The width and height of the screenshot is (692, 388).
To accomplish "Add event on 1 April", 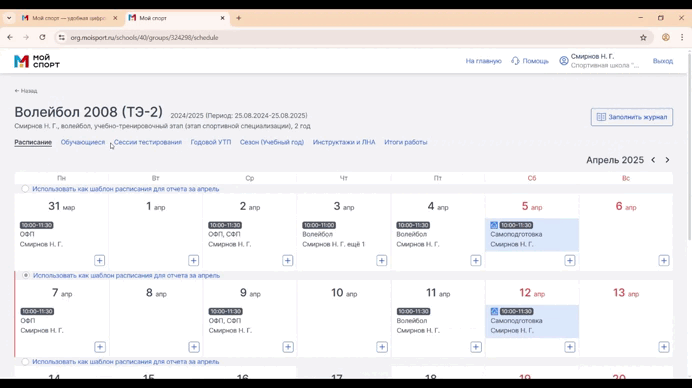I will [193, 260].
